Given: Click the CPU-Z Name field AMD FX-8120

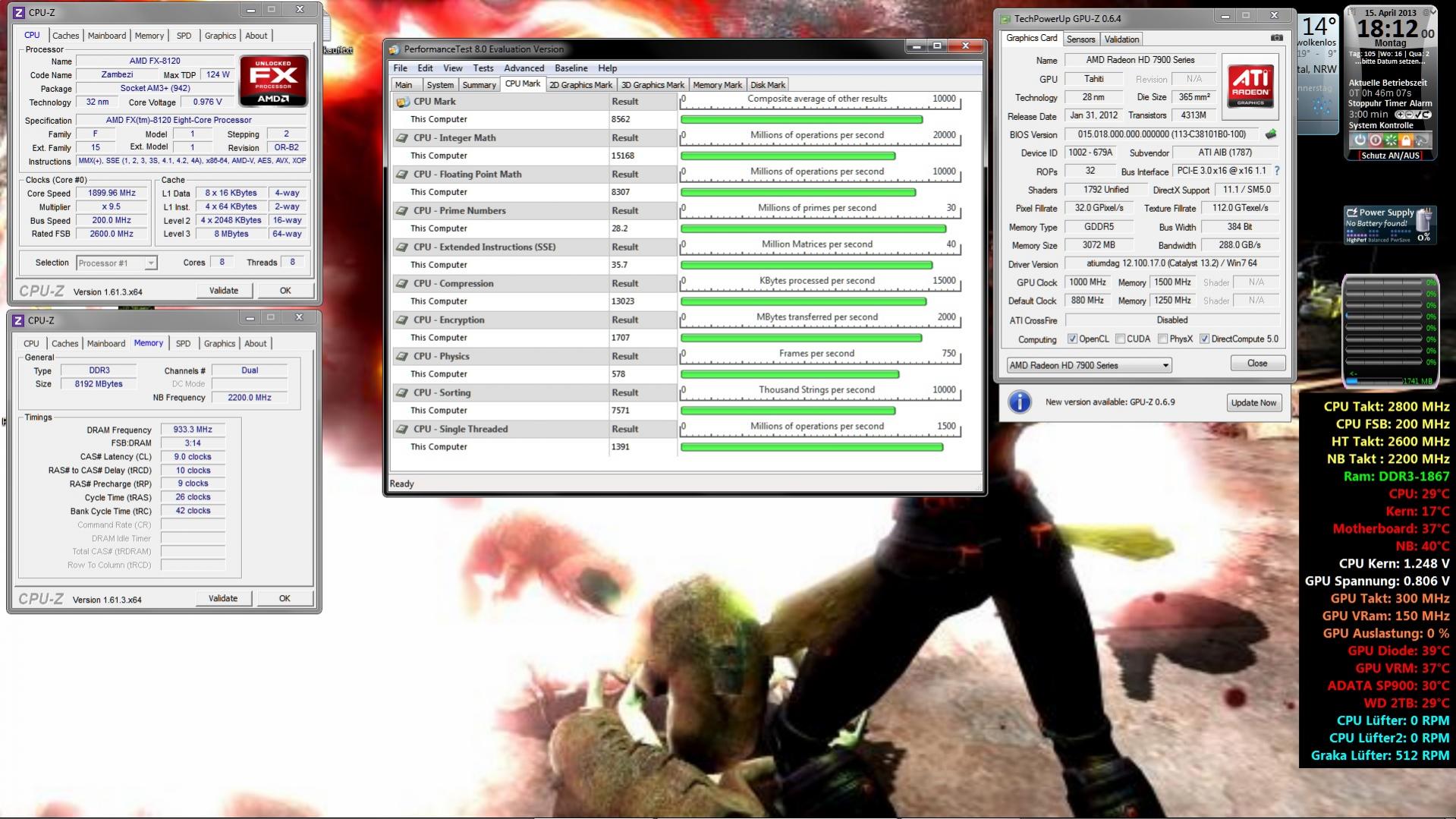Looking at the screenshot, I should tap(155, 61).
